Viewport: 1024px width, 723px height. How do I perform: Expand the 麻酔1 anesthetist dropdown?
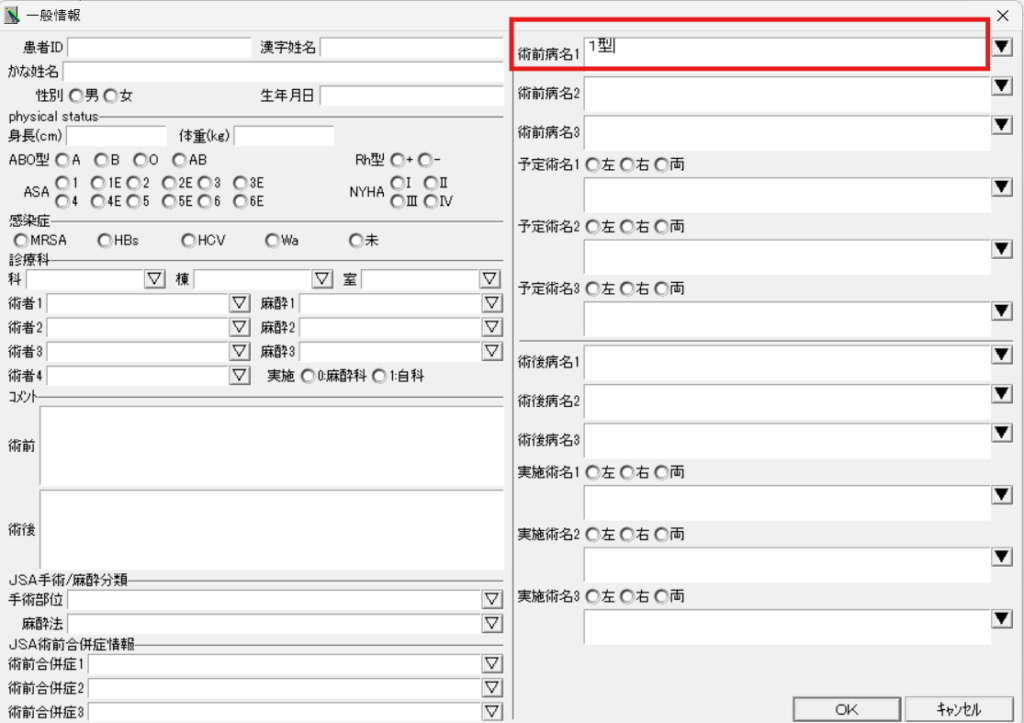(491, 303)
